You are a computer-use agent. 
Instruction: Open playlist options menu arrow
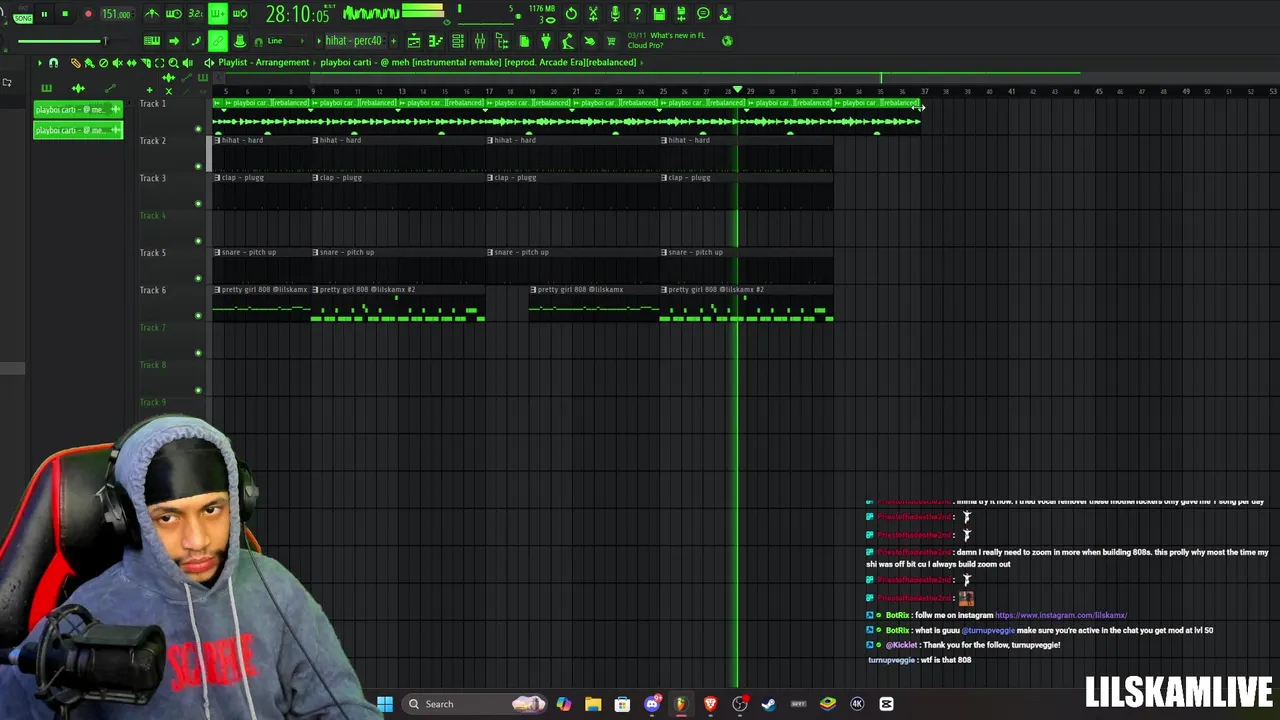coord(40,63)
